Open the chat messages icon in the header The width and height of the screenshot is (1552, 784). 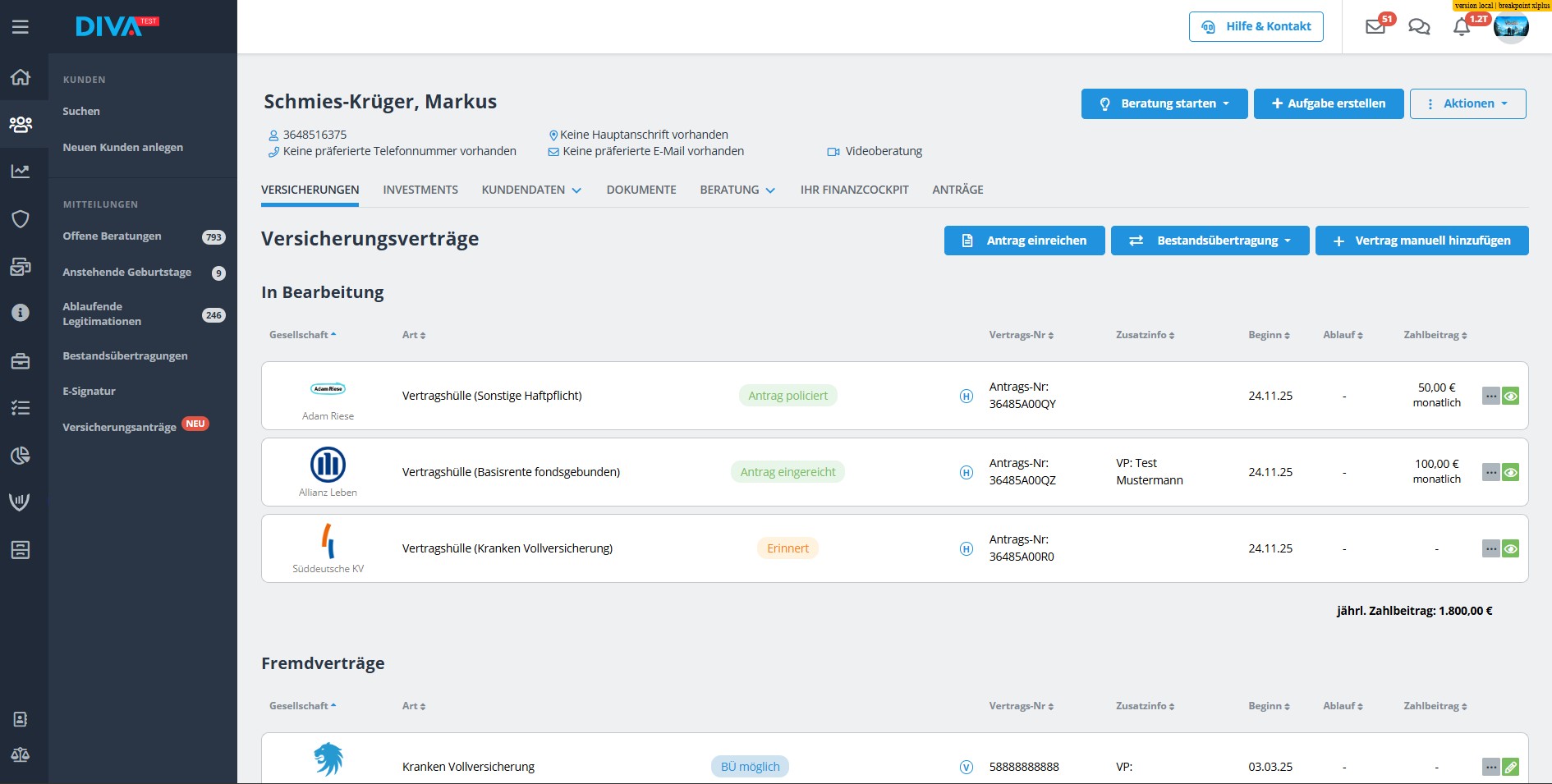(x=1419, y=27)
